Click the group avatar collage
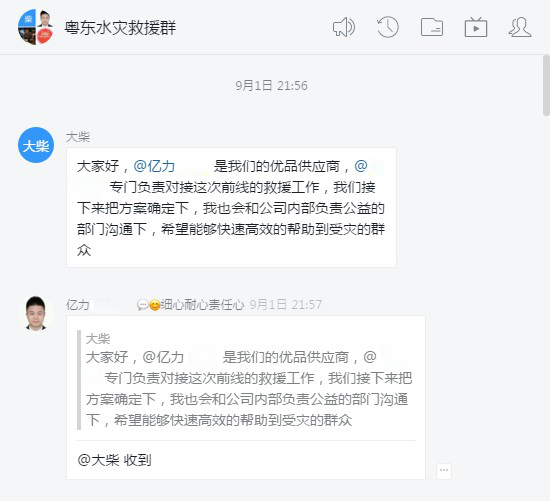The height and width of the screenshot is (501, 550). pyautogui.click(x=35, y=27)
